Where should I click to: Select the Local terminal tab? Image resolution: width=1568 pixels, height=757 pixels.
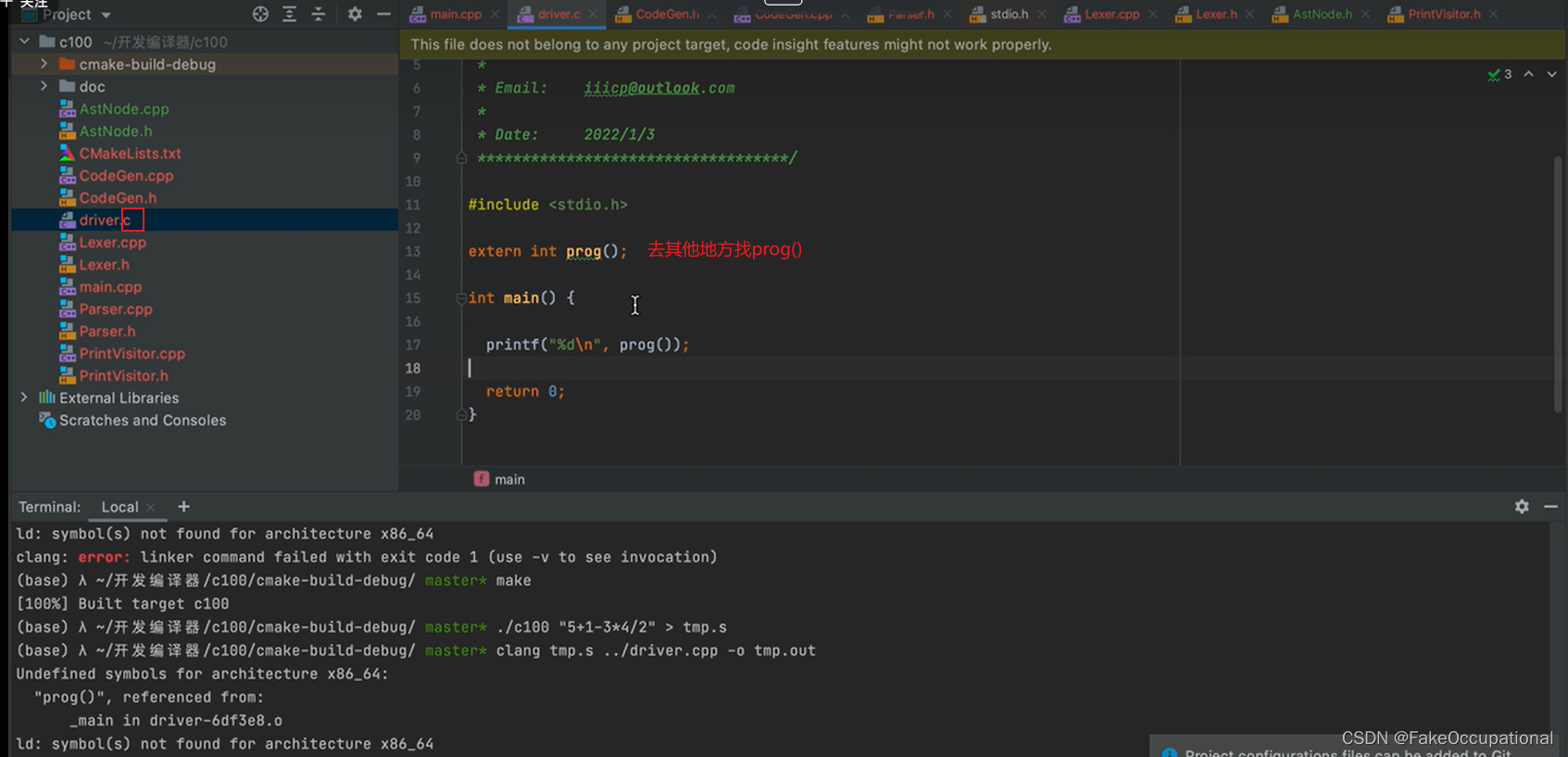coord(119,507)
